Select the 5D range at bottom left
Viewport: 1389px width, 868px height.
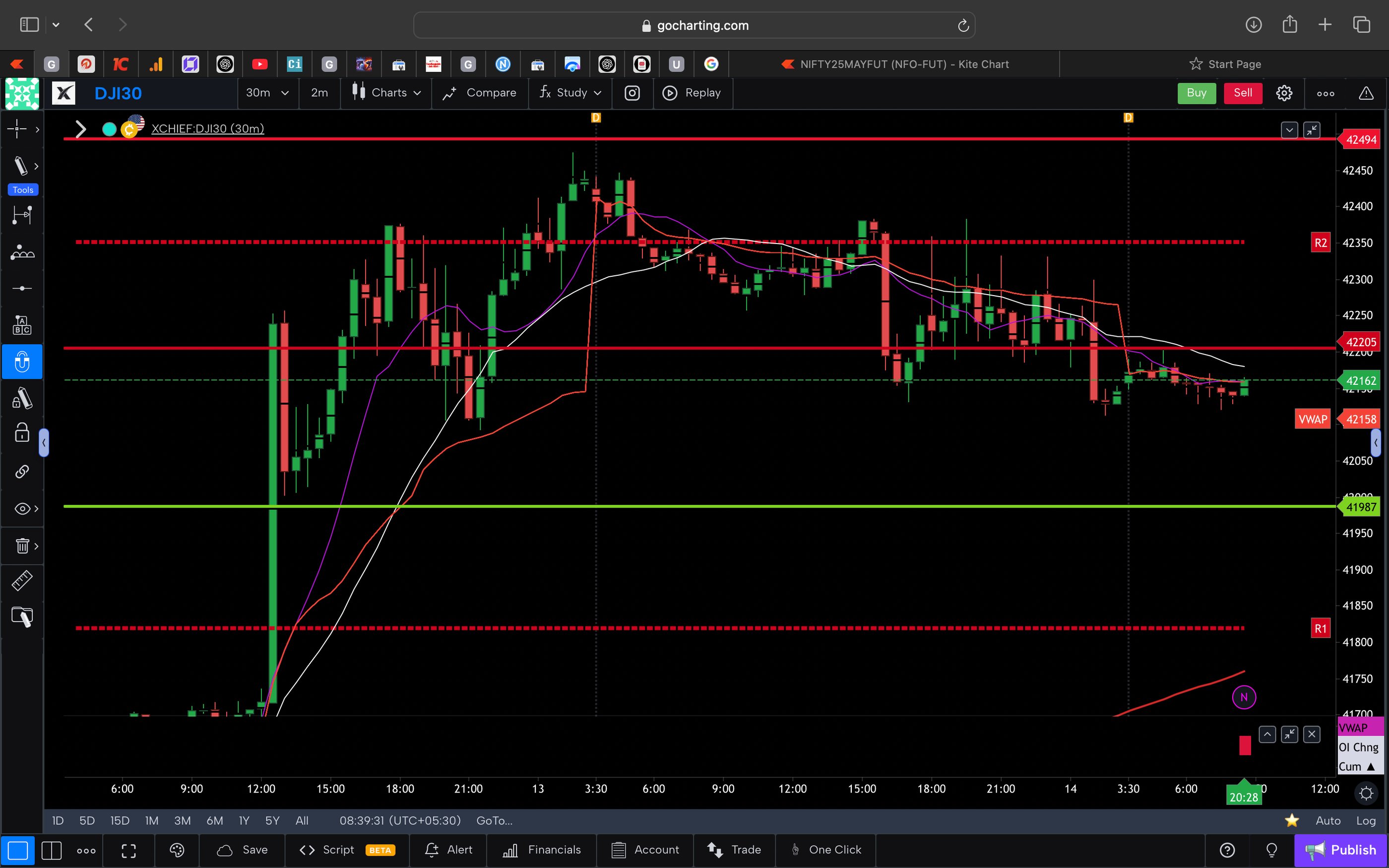click(87, 820)
